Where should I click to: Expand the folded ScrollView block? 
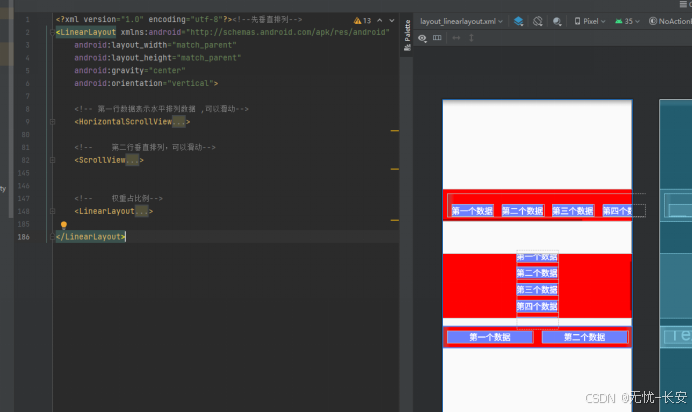[53, 160]
